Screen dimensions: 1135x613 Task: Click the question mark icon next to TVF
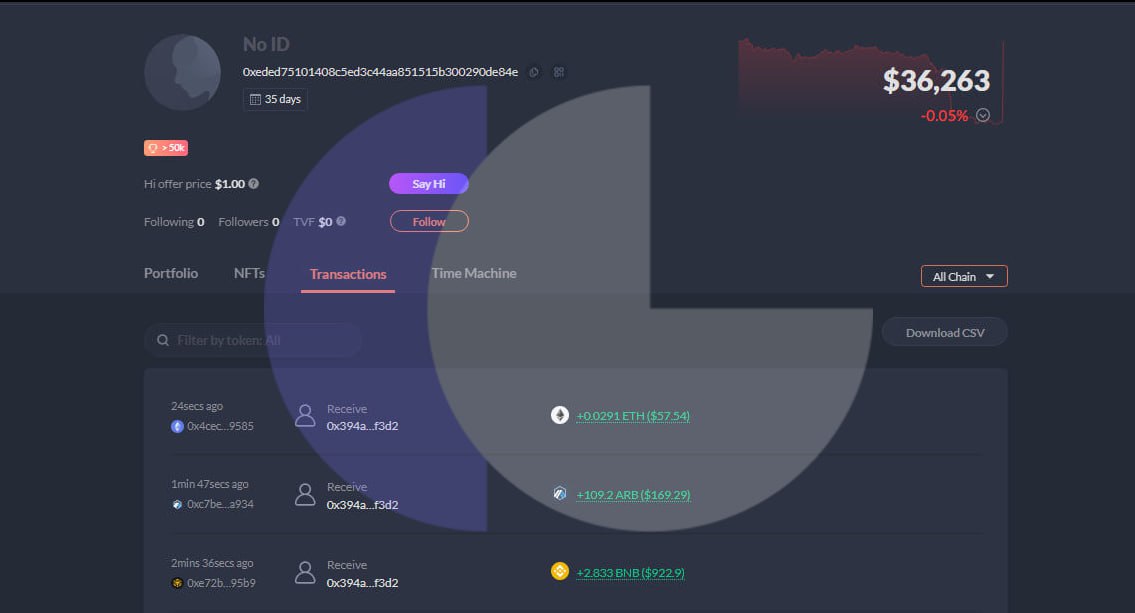(x=341, y=221)
